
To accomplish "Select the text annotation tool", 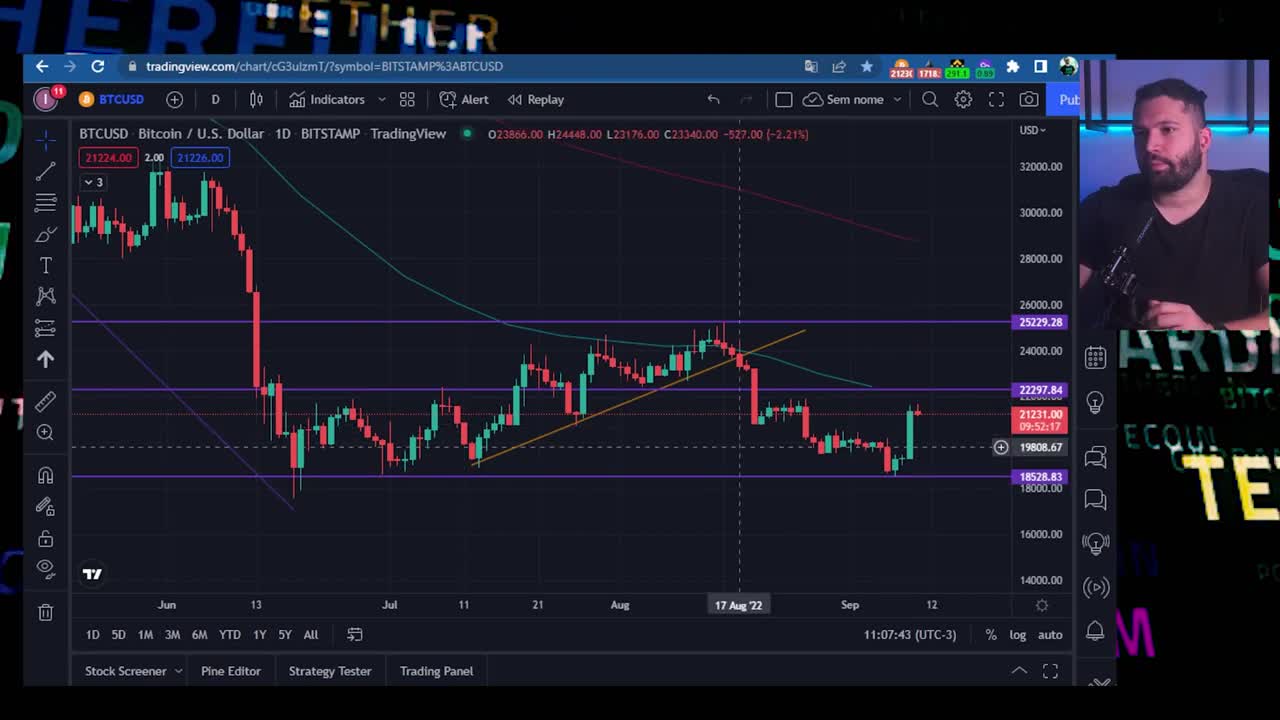I will pyautogui.click(x=45, y=265).
